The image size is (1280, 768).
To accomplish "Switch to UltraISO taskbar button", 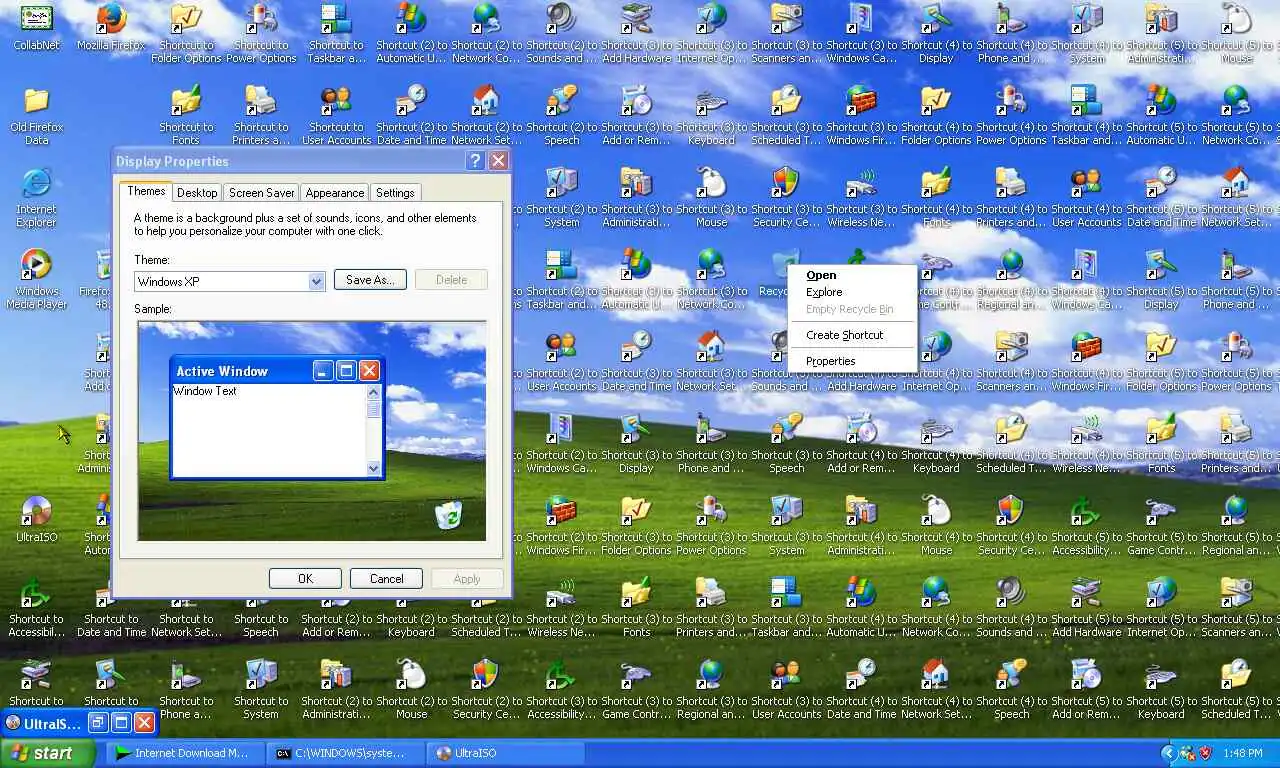I will [x=505, y=753].
